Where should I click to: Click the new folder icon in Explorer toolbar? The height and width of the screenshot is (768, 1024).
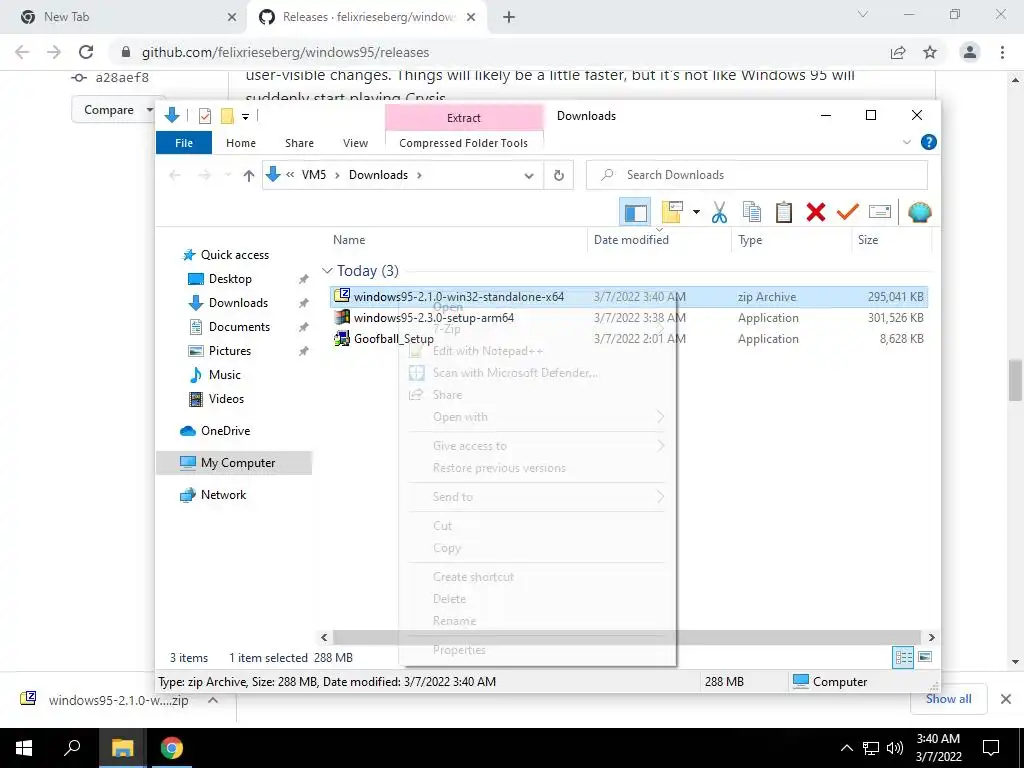point(672,212)
